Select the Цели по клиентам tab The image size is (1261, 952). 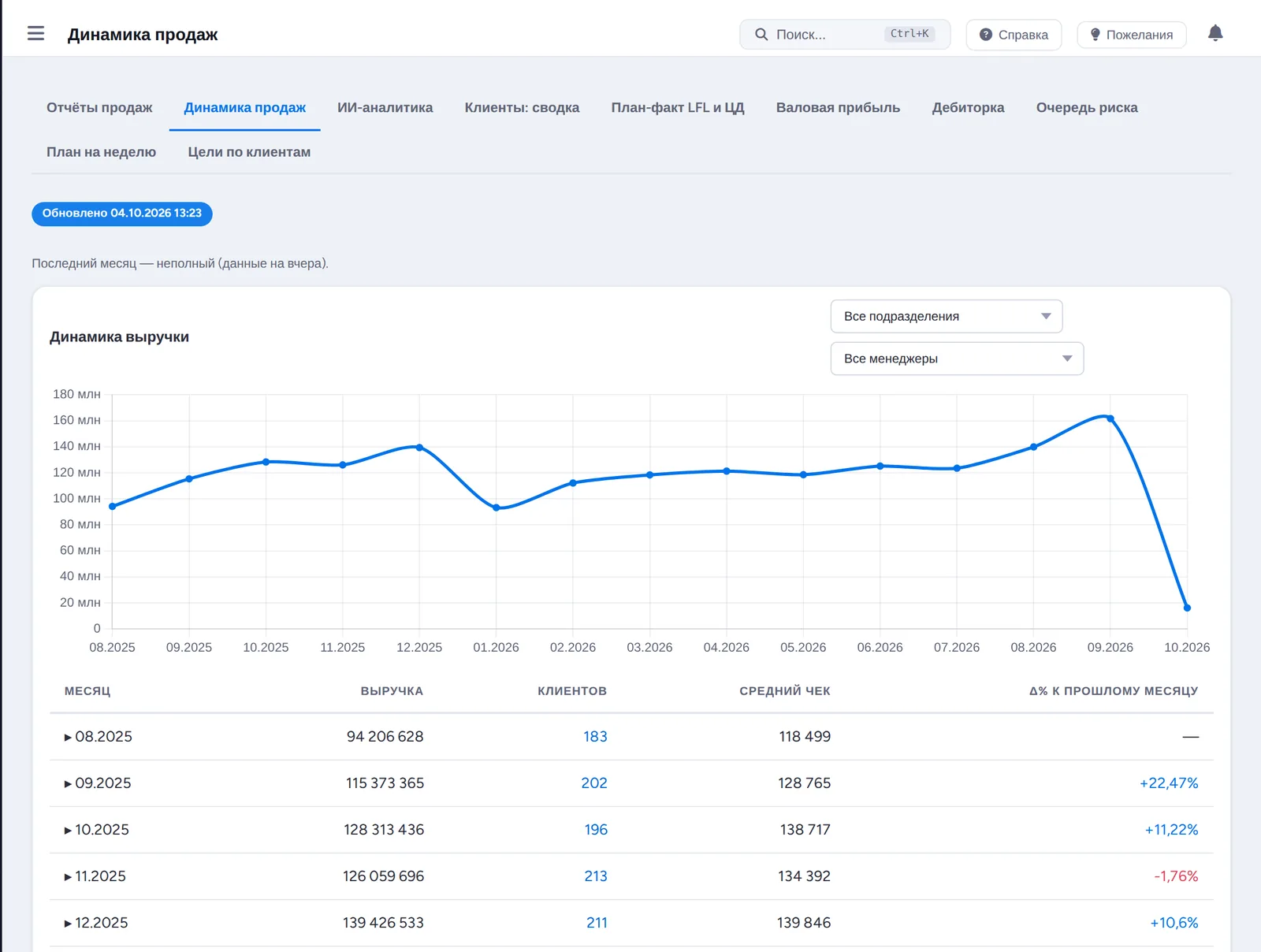click(249, 152)
